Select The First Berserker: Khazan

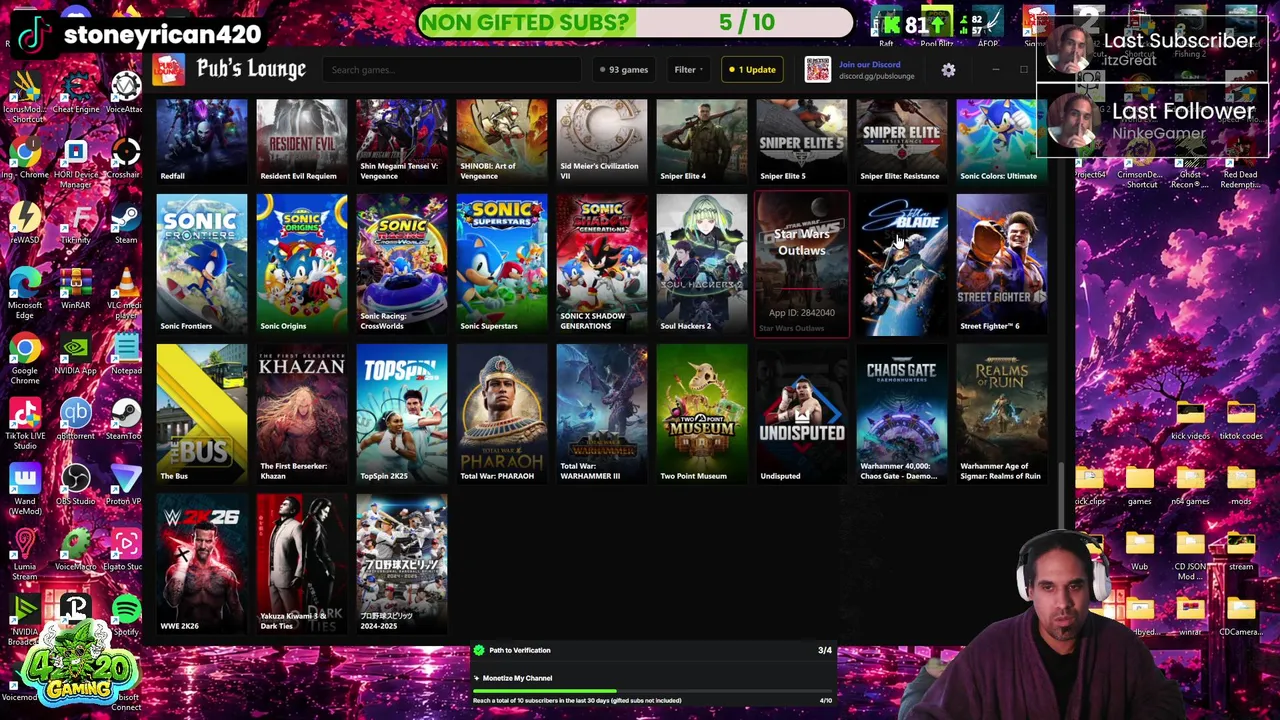(x=301, y=414)
